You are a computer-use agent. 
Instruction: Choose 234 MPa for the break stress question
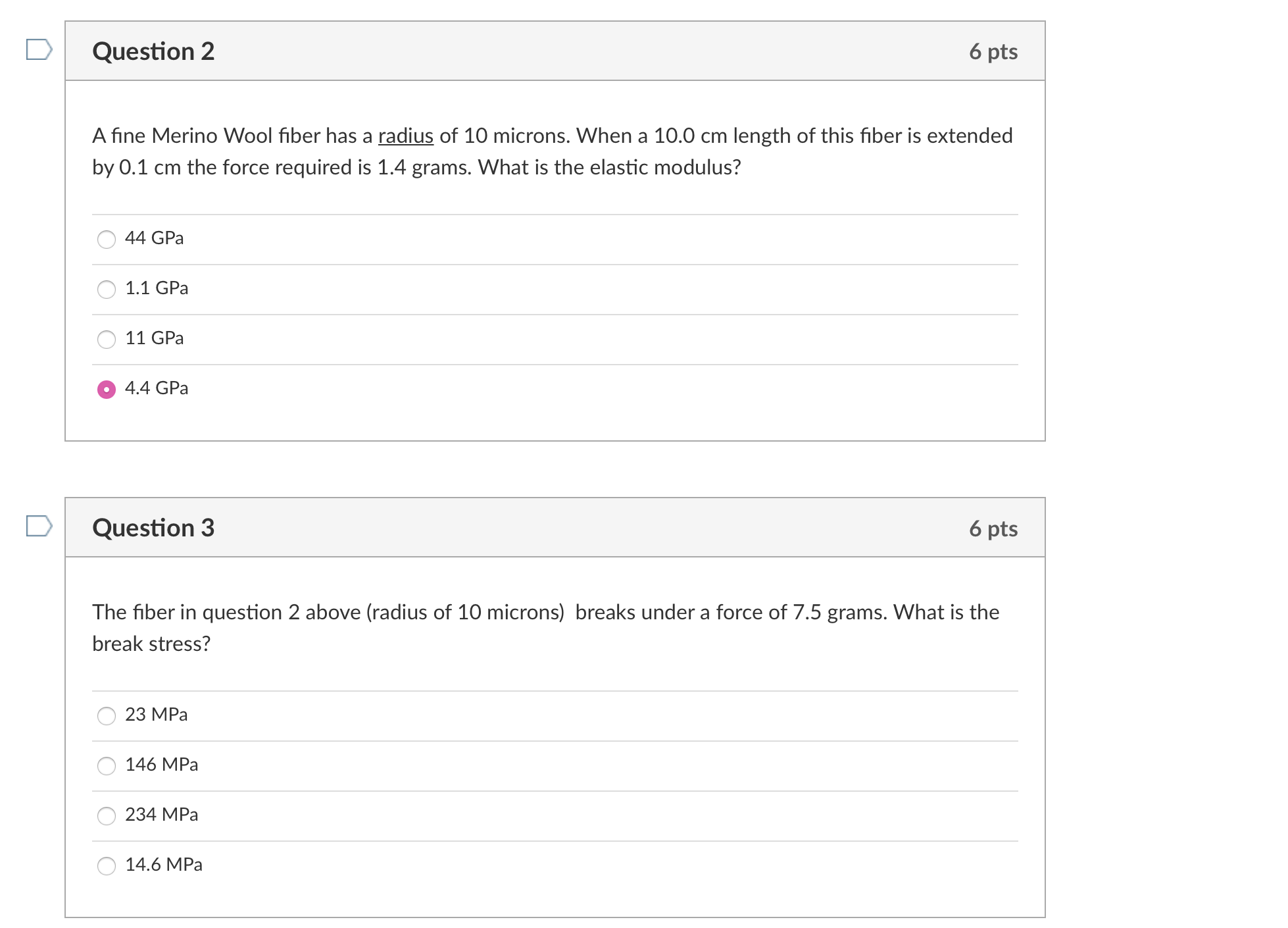[x=107, y=815]
